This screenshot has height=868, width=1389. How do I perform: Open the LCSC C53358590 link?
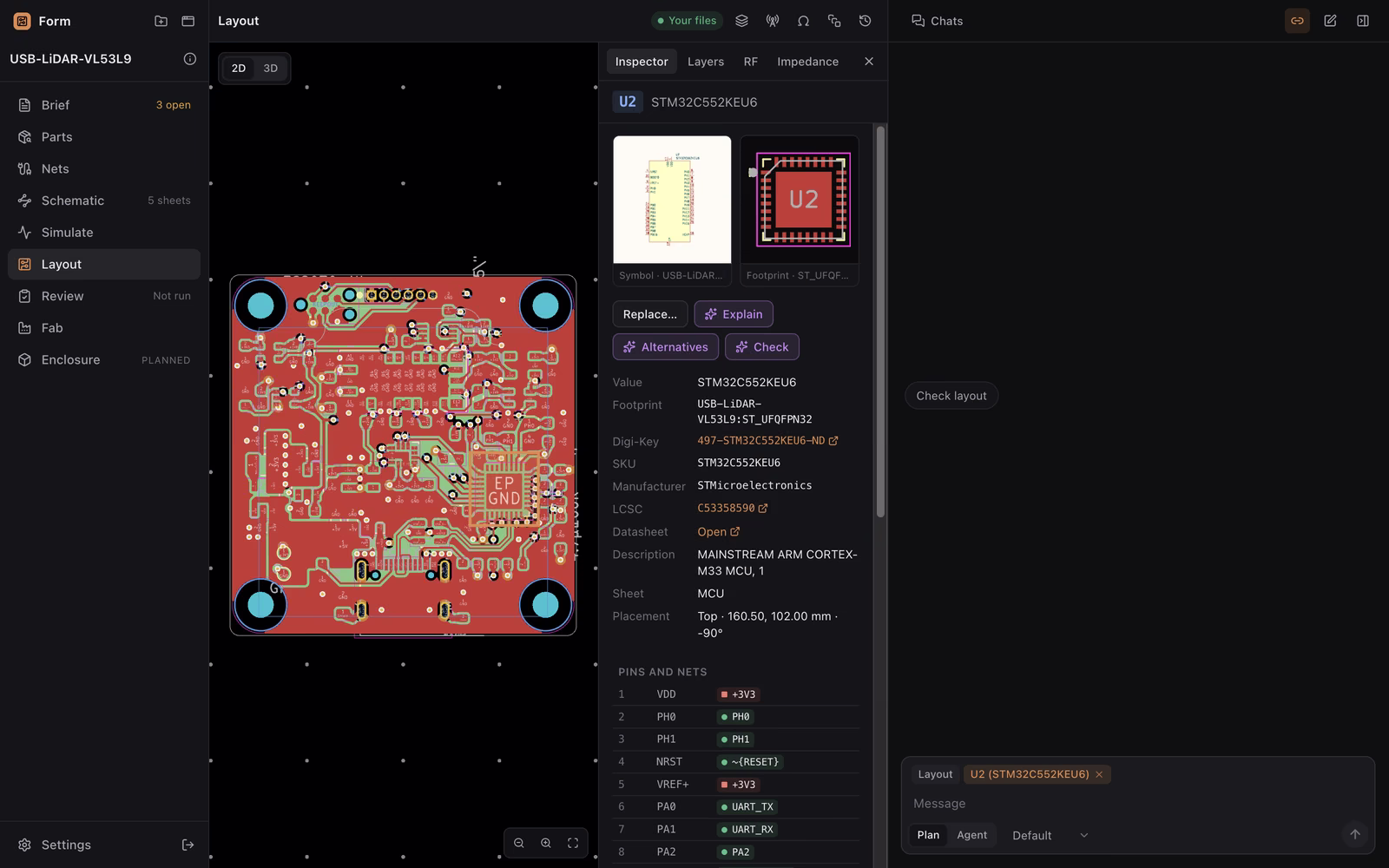[x=733, y=509]
